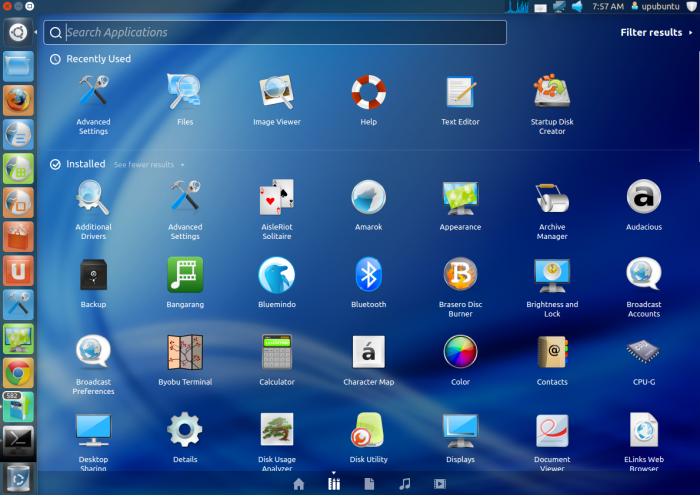The width and height of the screenshot is (700, 495).
Task: Open the Amarok music player
Action: 368,197
